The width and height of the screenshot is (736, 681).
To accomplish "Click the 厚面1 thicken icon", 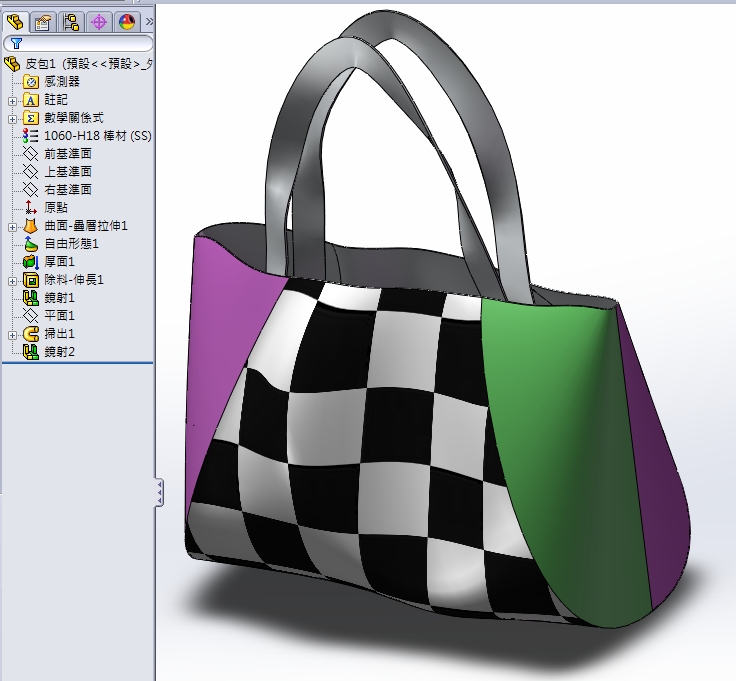I will 31,261.
